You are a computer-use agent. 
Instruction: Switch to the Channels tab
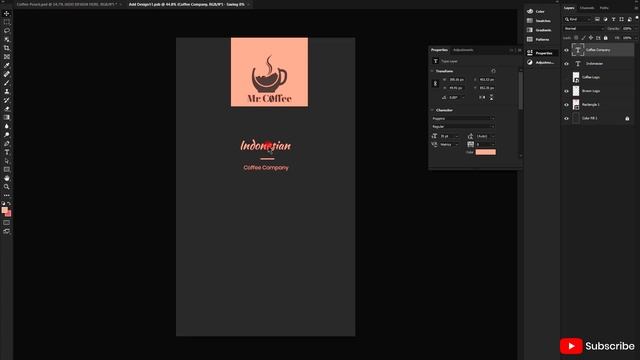point(587,8)
